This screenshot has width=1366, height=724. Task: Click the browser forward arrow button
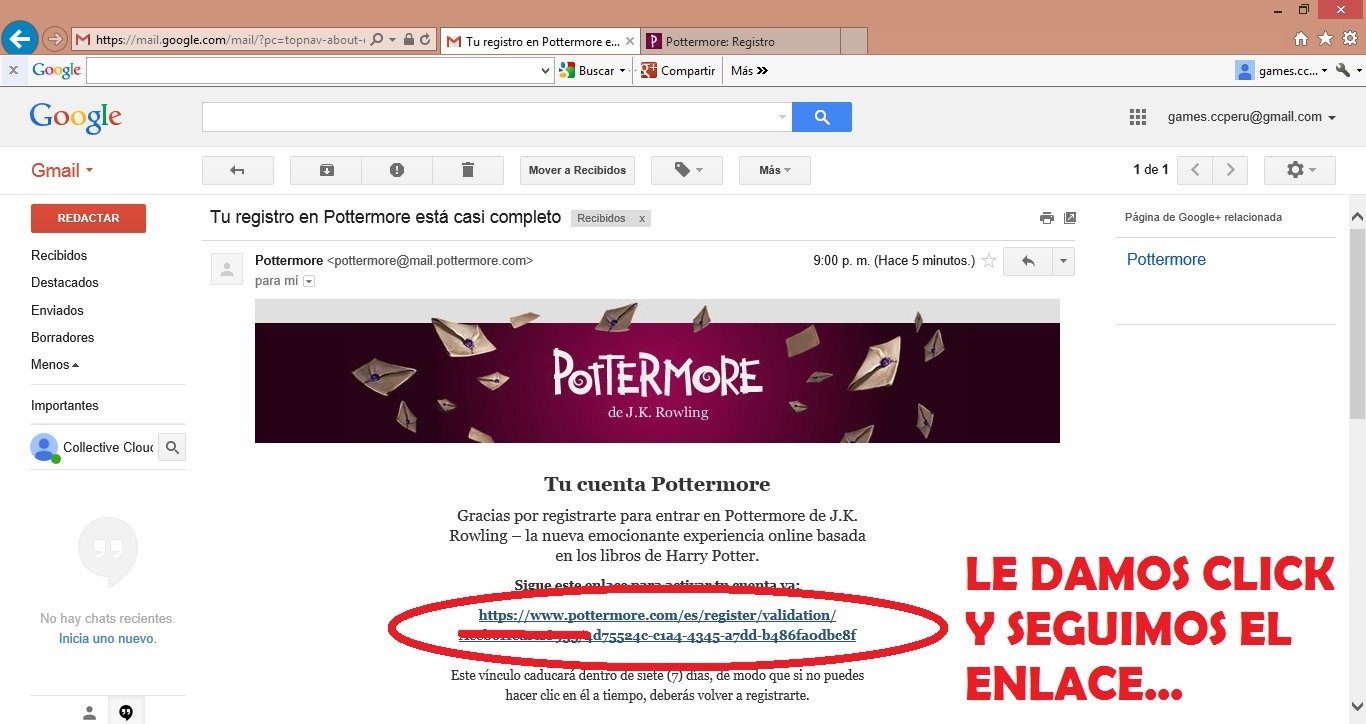[x=55, y=40]
